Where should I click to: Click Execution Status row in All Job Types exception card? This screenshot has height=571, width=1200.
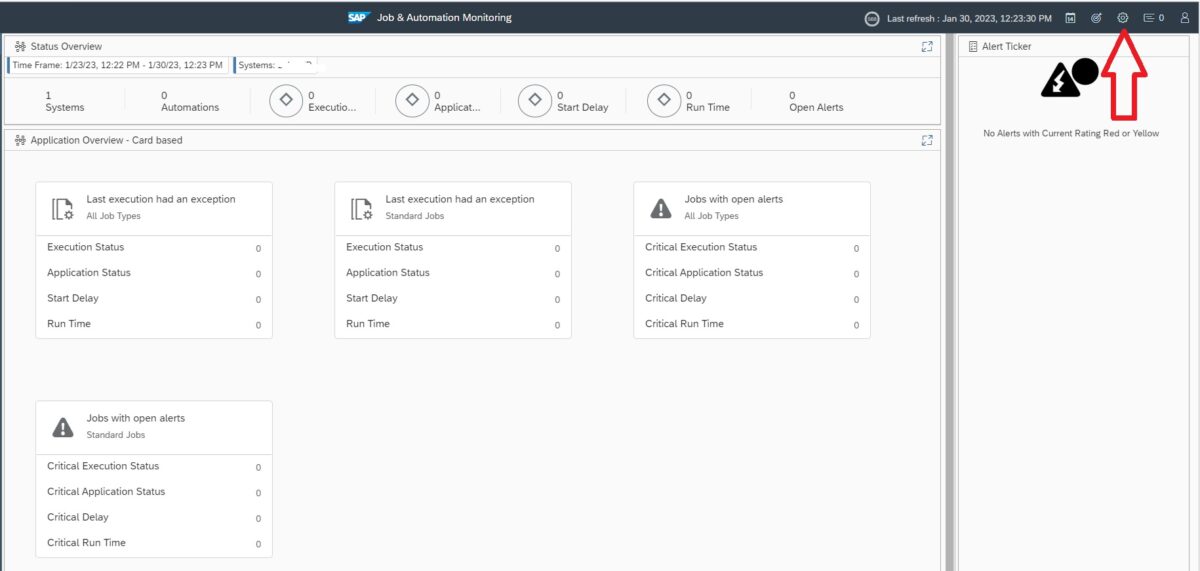pyautogui.click(x=154, y=248)
